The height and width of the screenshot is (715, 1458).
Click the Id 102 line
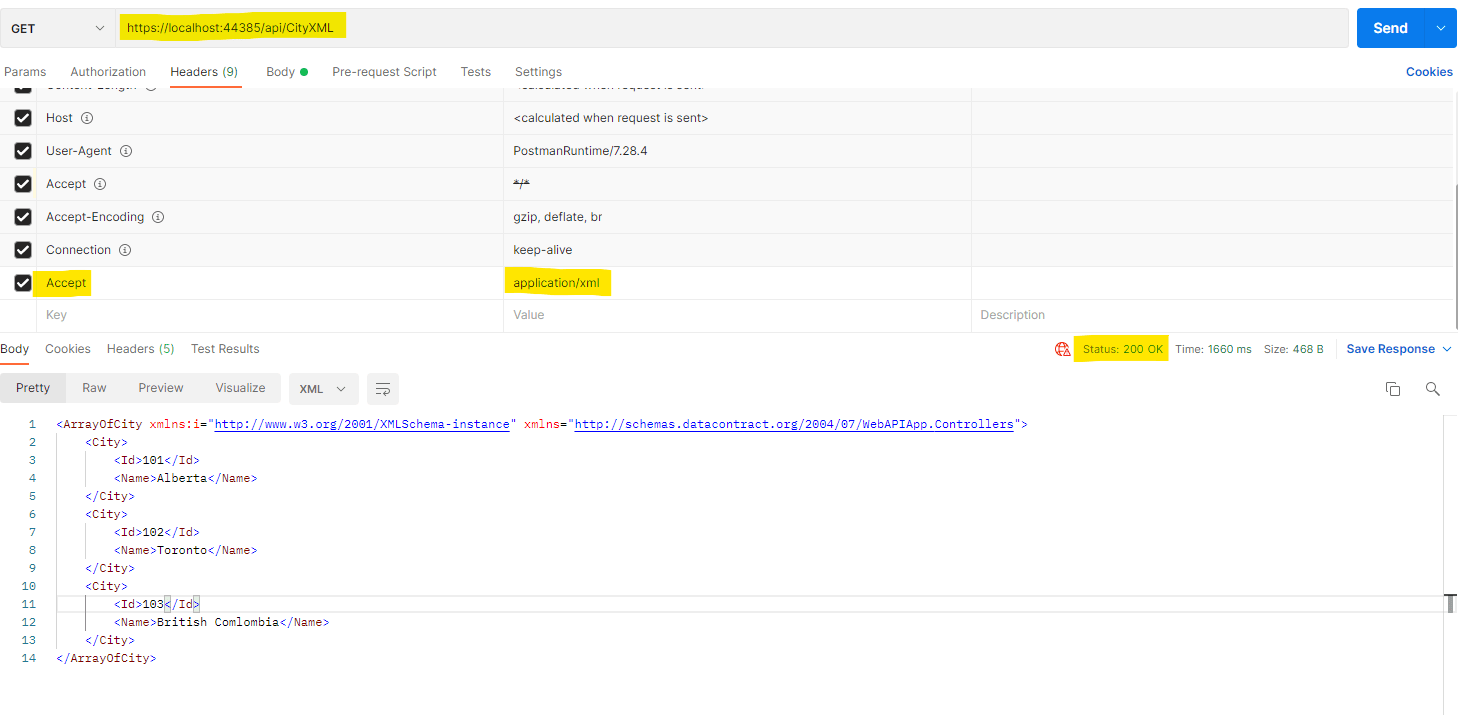[x=157, y=532]
